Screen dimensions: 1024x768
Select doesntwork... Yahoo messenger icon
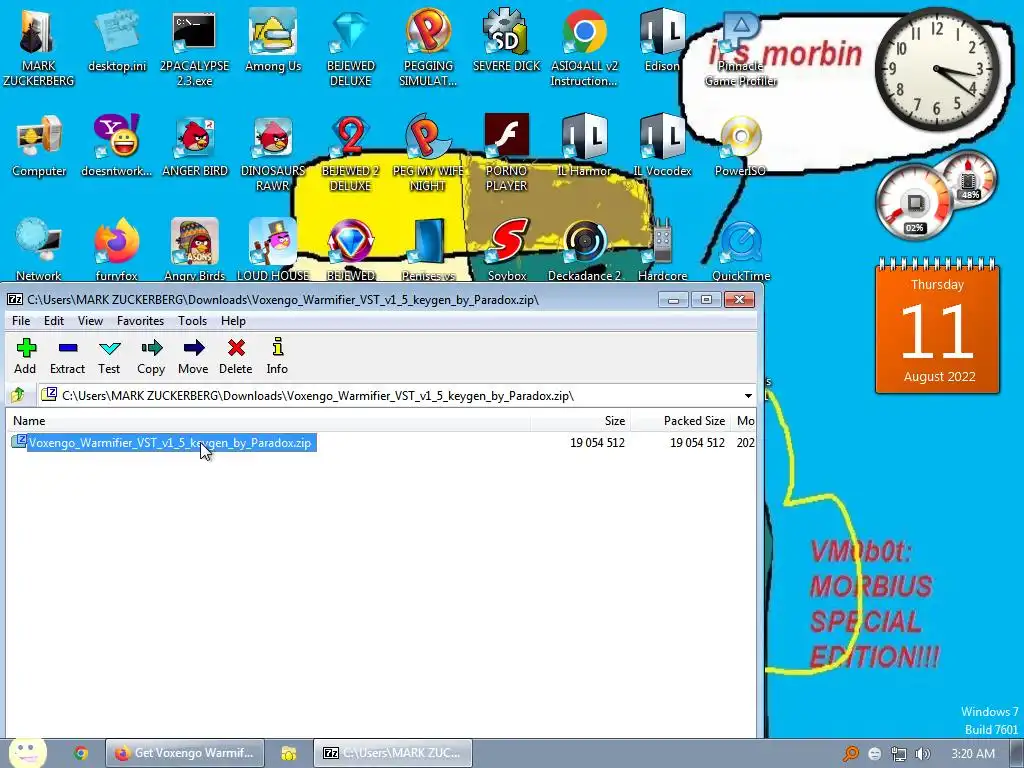coord(116,146)
